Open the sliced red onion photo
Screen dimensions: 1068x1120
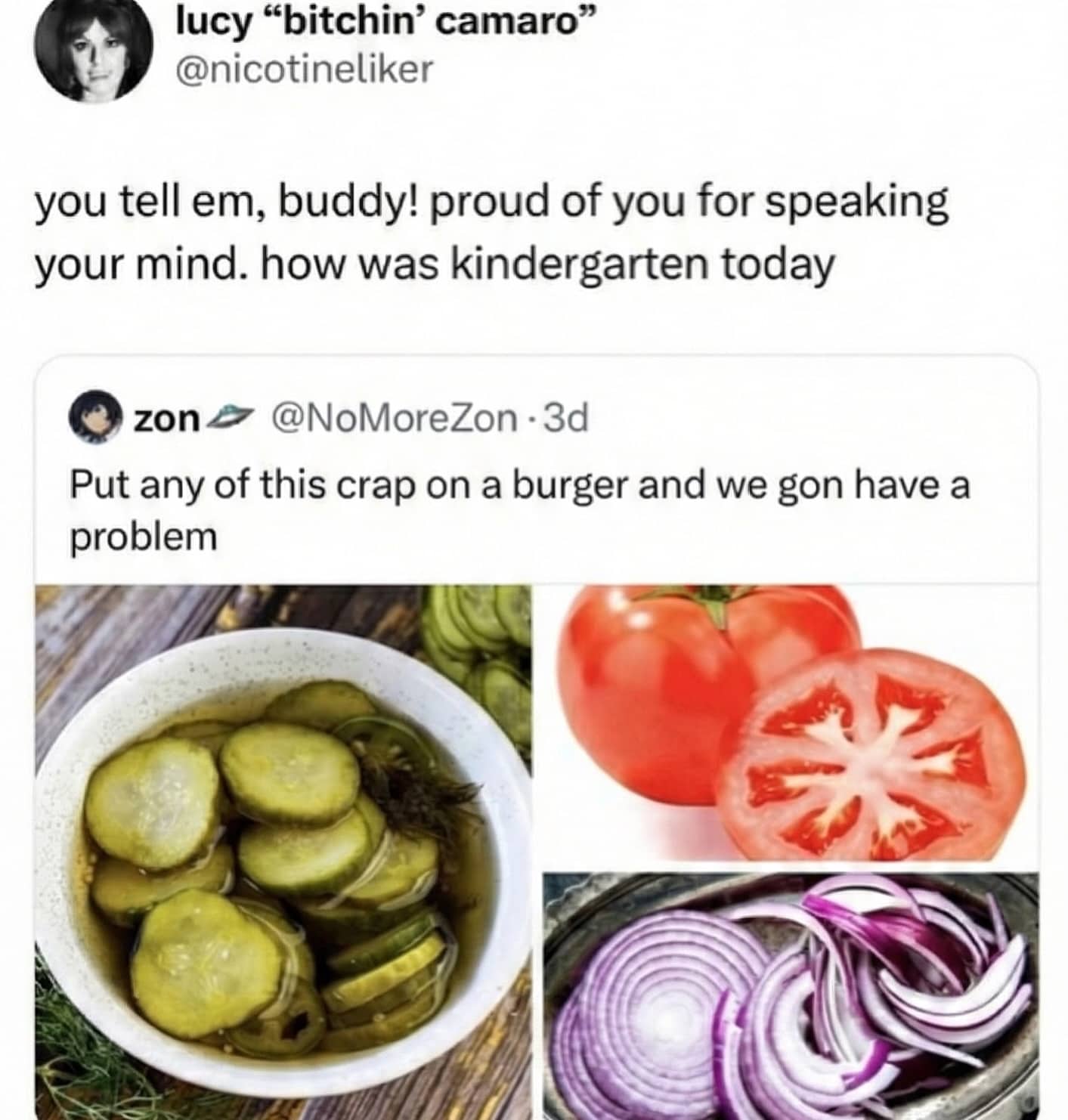click(791, 996)
